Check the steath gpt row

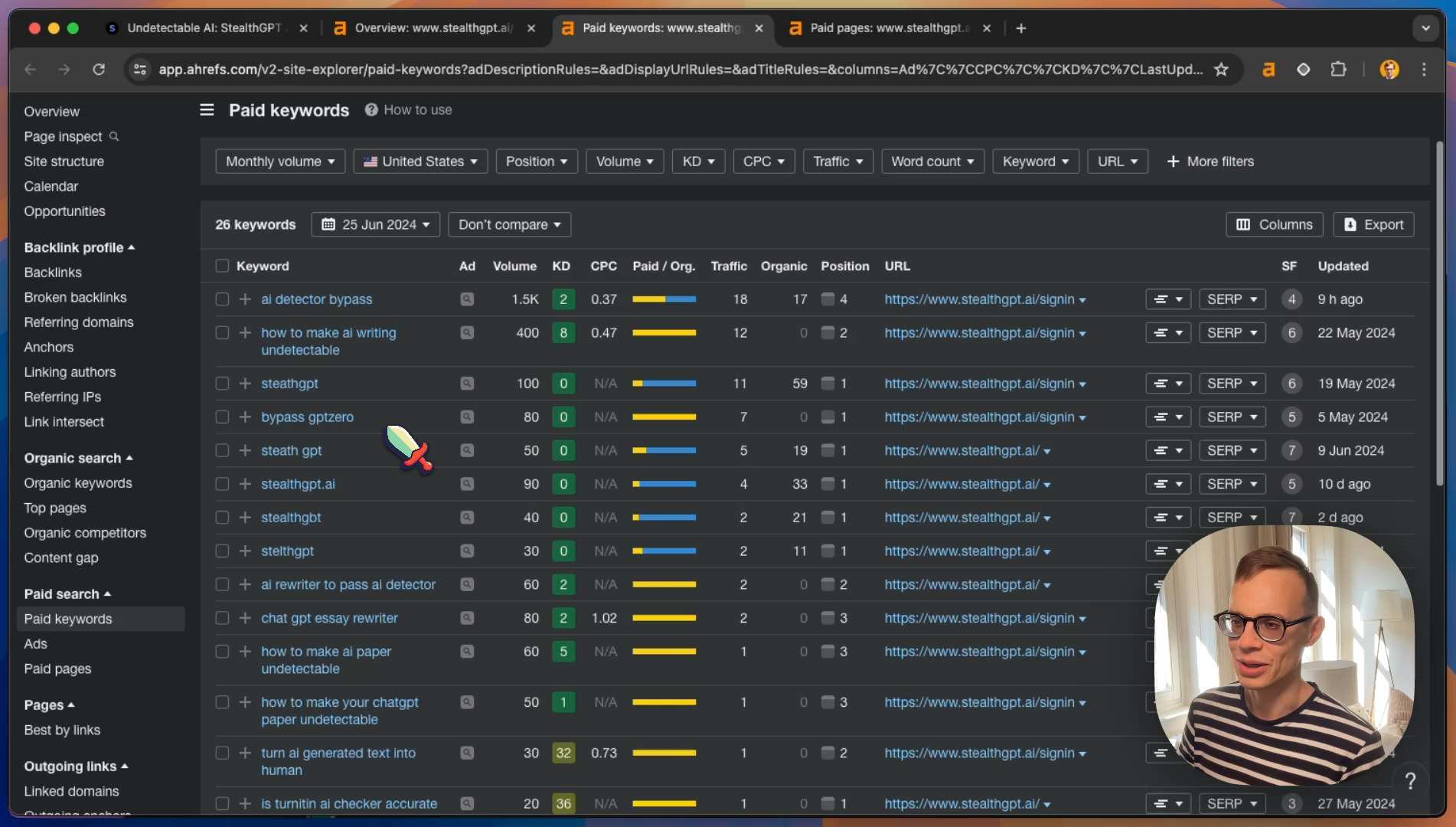(222, 450)
